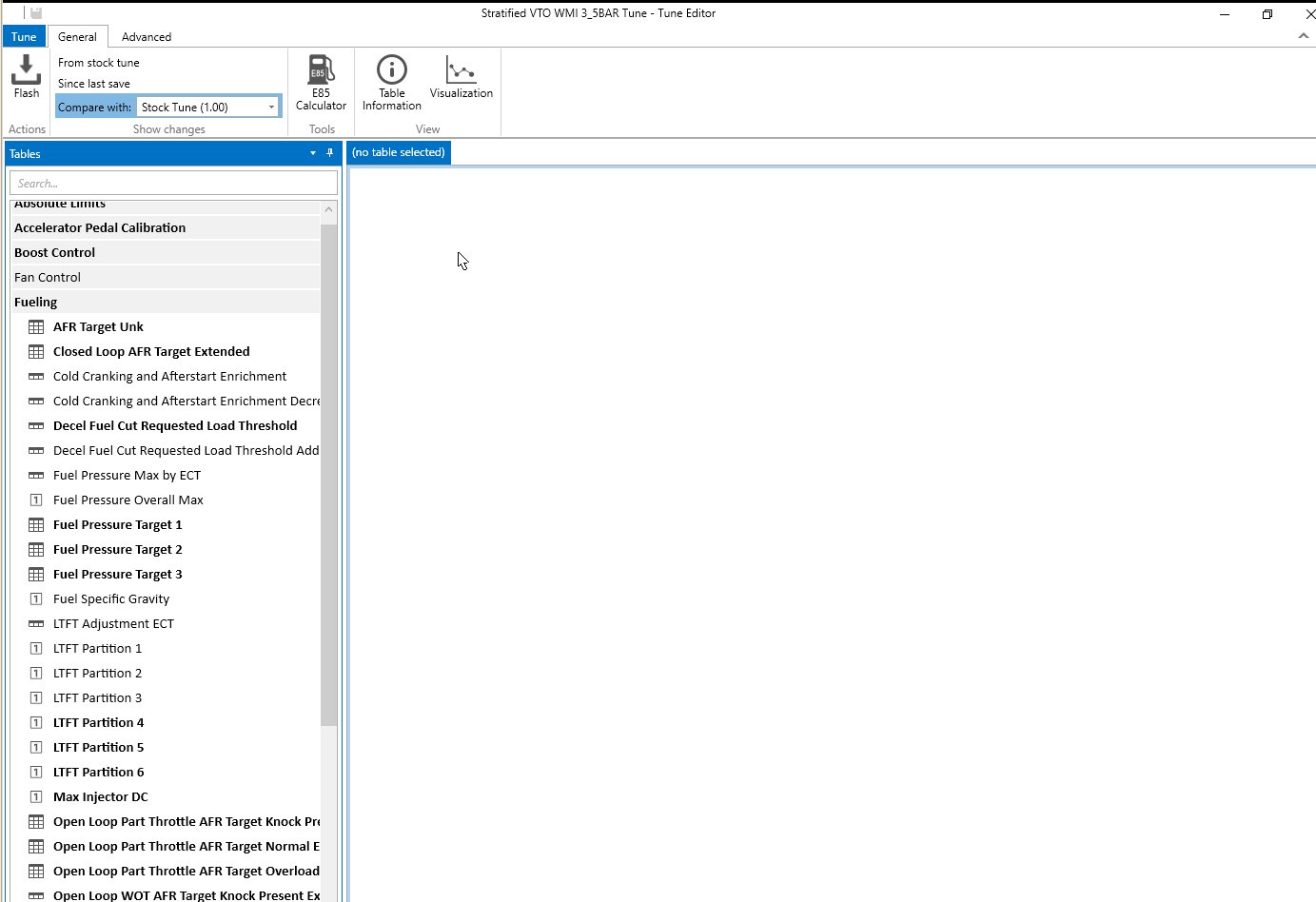The width and height of the screenshot is (1316, 902).
Task: Click scalar icon beside Max Injector DC
Action: 36,796
